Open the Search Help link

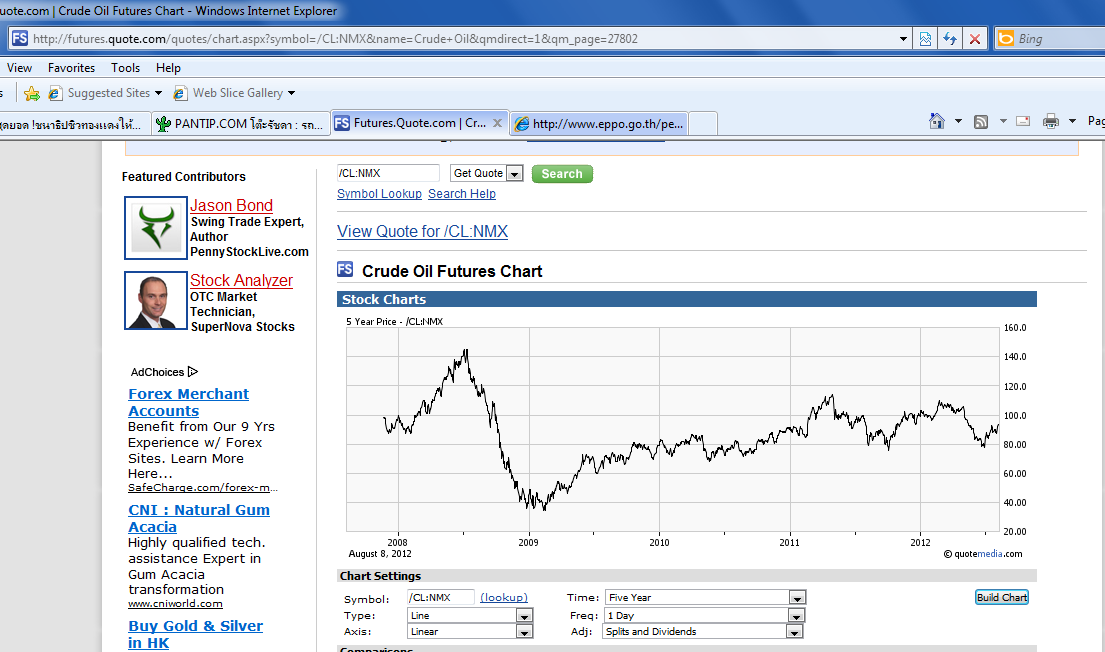click(x=462, y=194)
